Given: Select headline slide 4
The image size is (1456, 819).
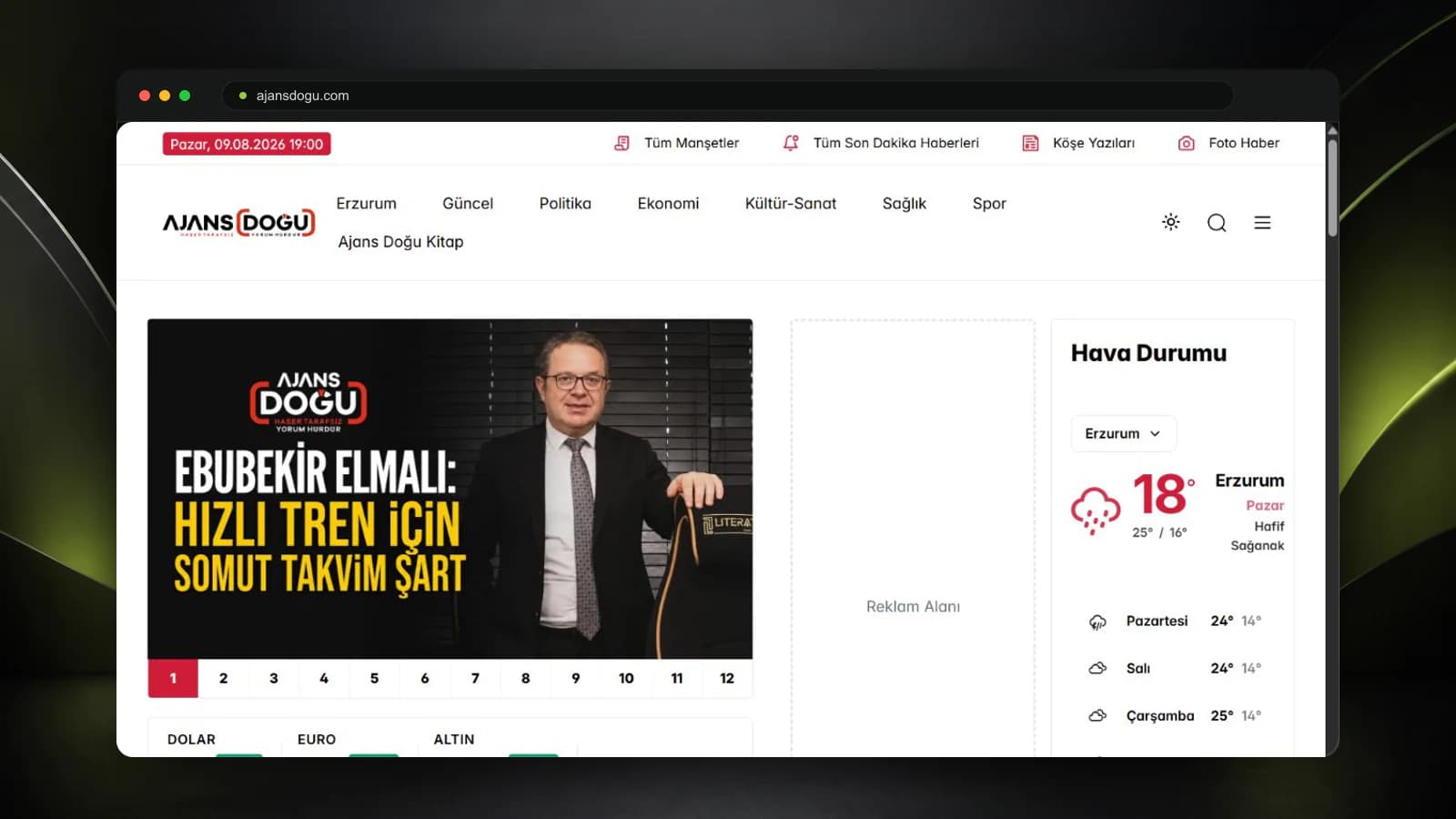Looking at the screenshot, I should 324,678.
